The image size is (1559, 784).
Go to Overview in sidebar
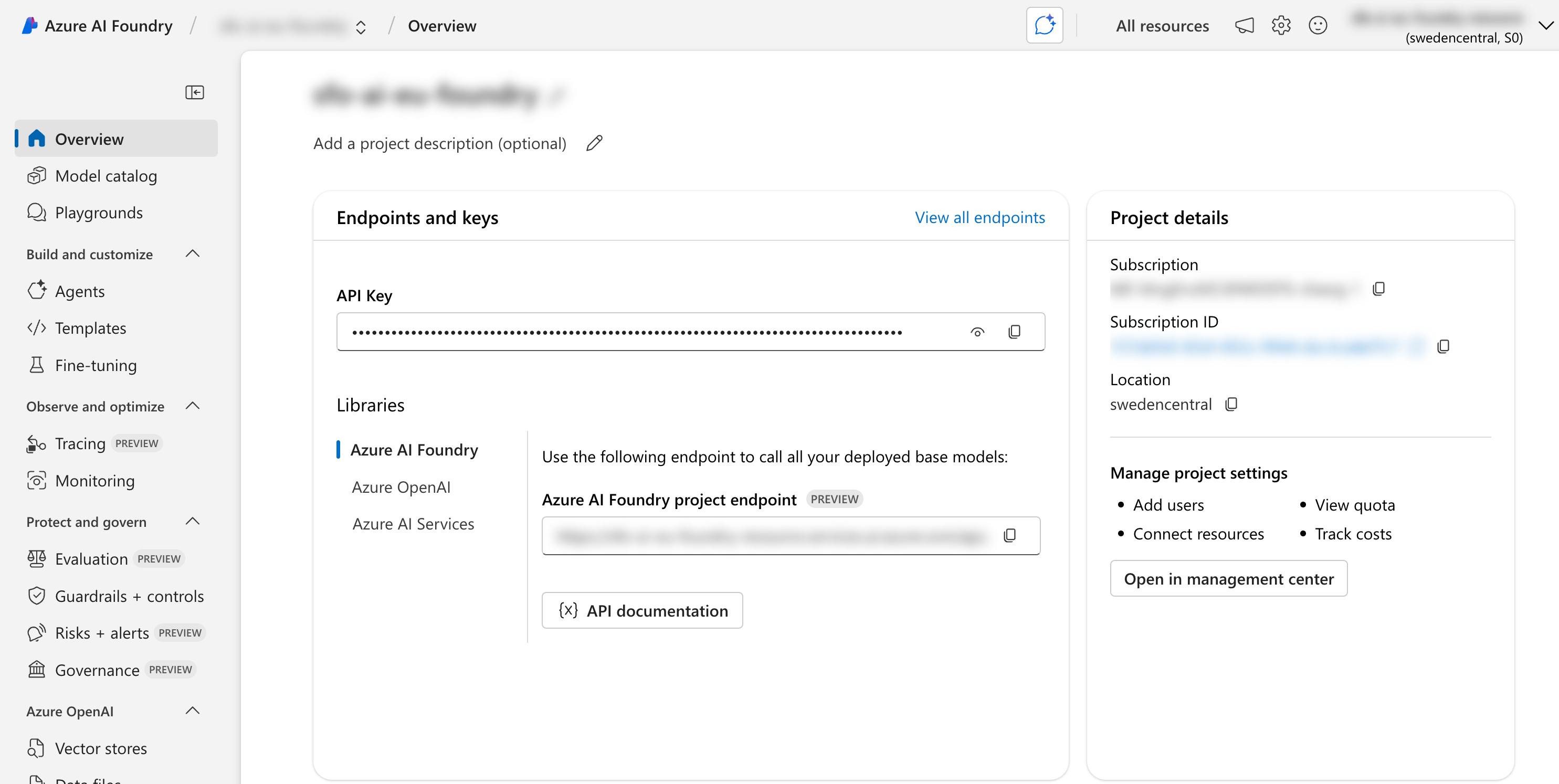pyautogui.click(x=116, y=139)
